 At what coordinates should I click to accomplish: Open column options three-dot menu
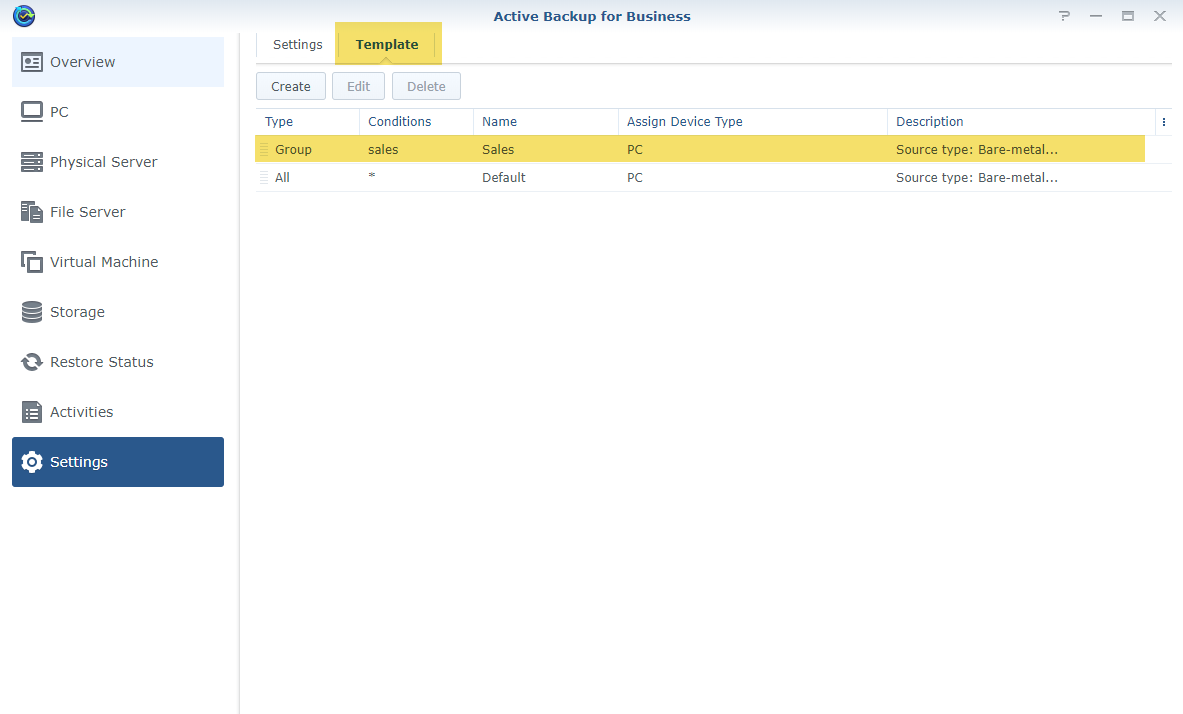tap(1163, 122)
